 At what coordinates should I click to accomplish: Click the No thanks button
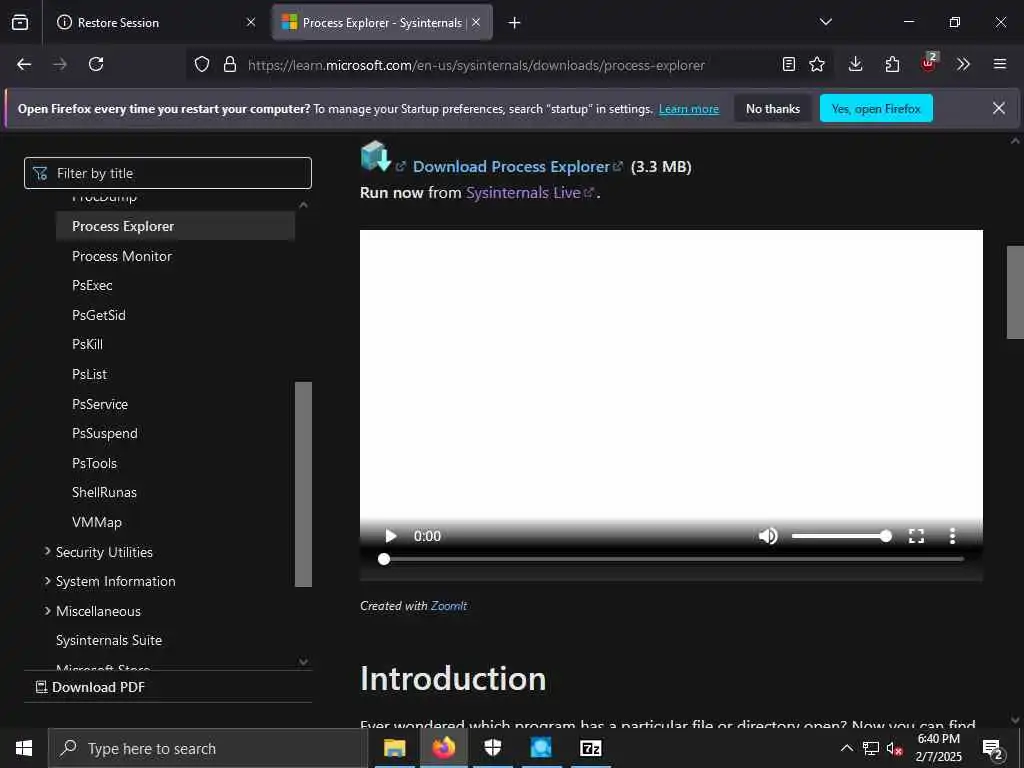point(773,108)
